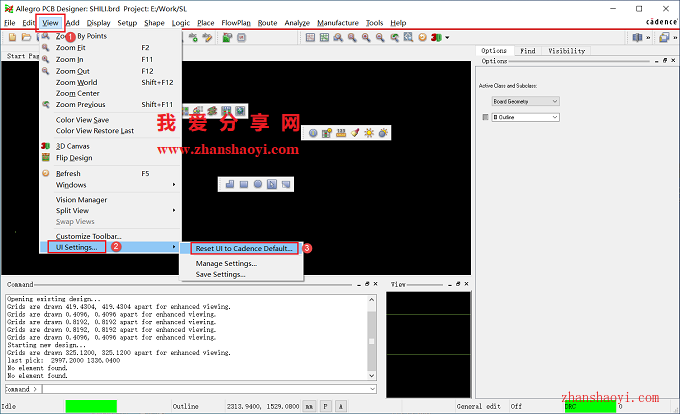The height and width of the screenshot is (414, 680).
Task: Switch to the Visibility tab
Action: click(566, 51)
